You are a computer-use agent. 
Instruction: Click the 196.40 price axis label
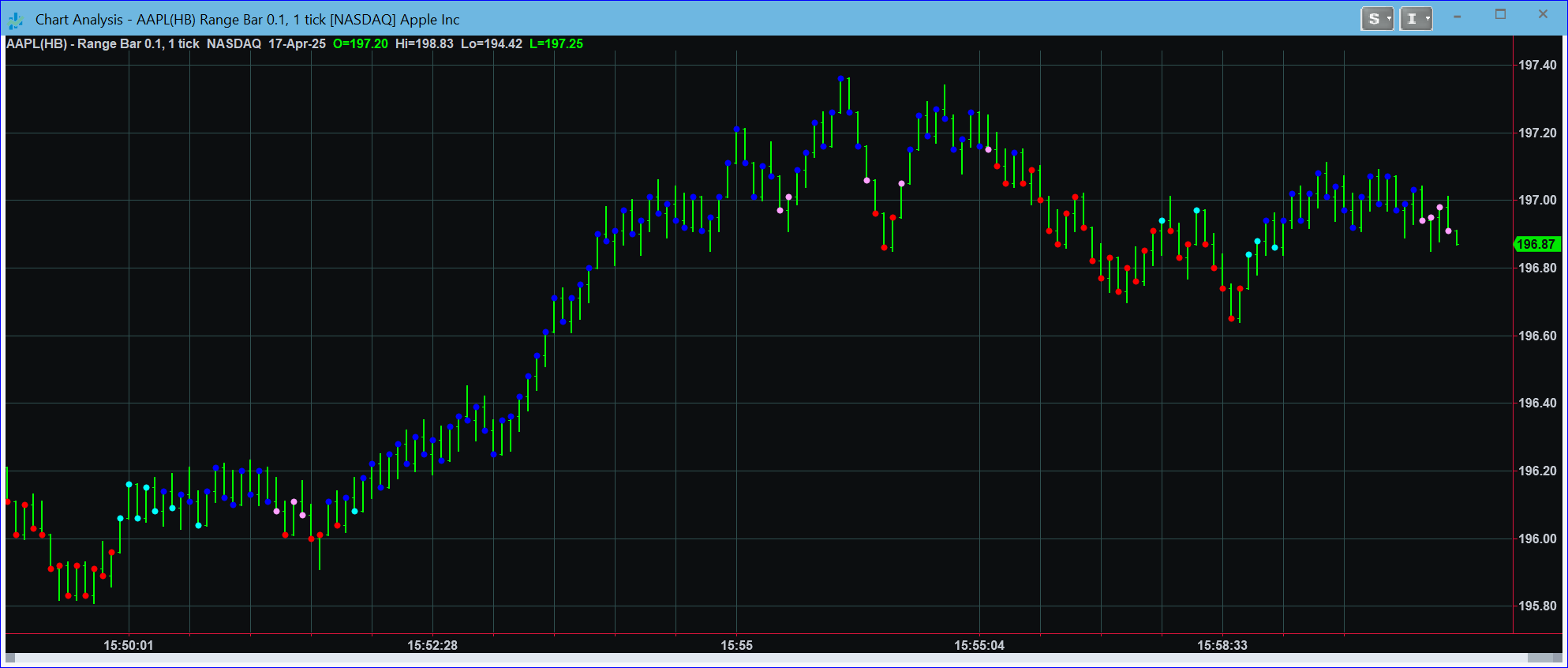(1537, 403)
